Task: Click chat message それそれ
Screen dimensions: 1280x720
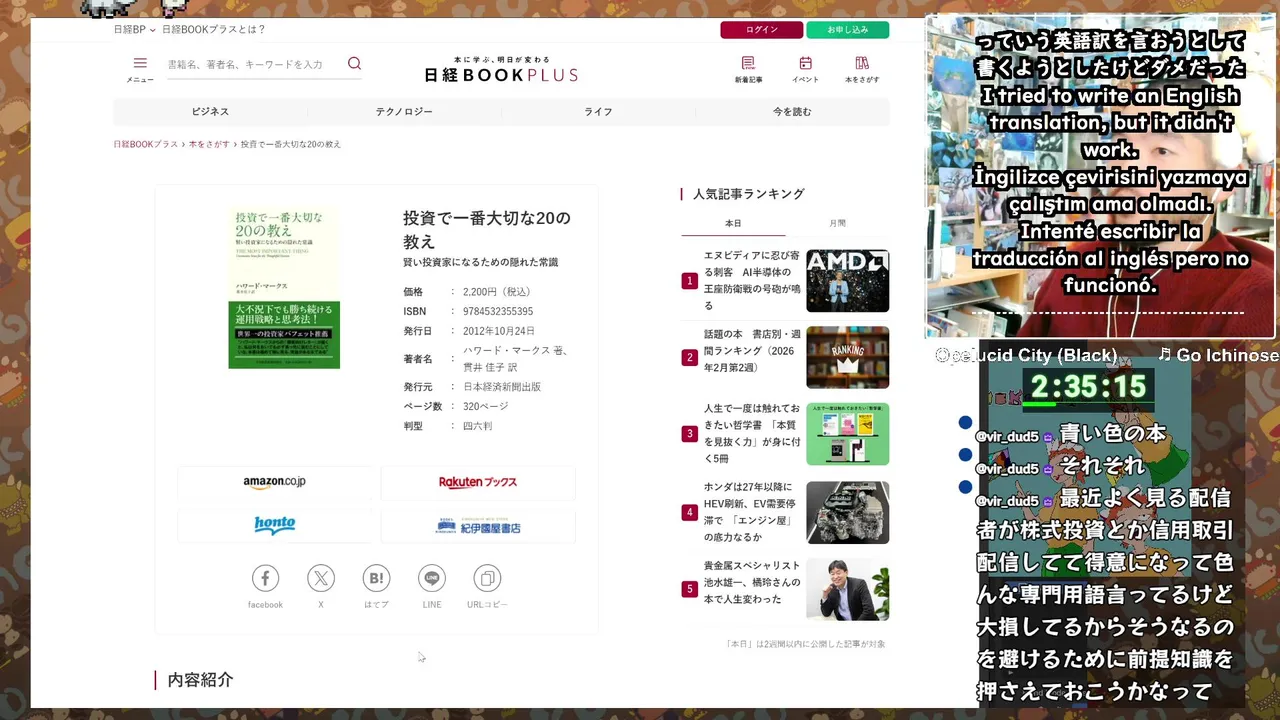Action: click(1101, 467)
